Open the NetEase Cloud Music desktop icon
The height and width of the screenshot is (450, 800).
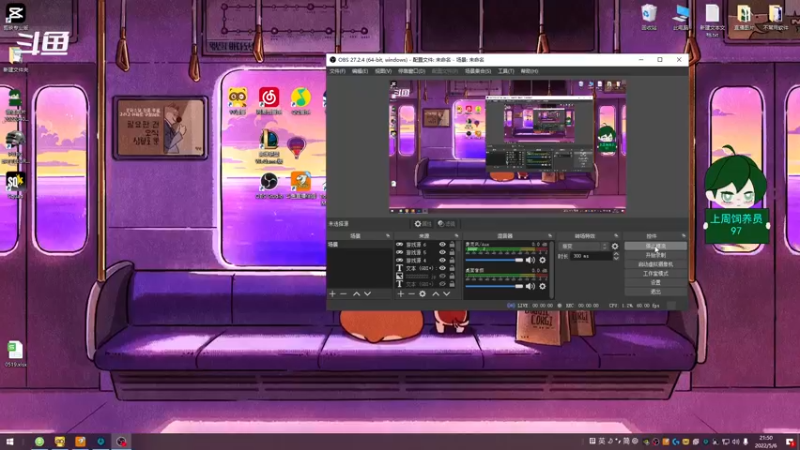click(x=269, y=100)
